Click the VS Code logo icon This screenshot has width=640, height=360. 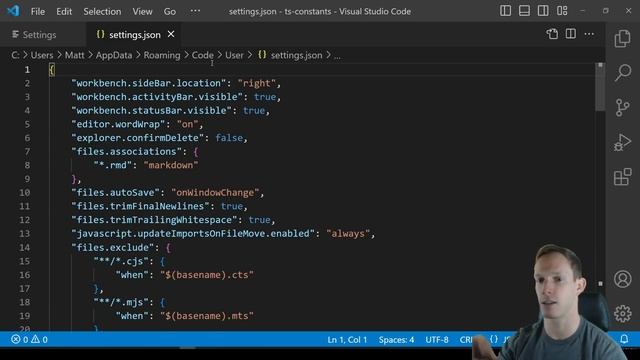(x=13, y=11)
